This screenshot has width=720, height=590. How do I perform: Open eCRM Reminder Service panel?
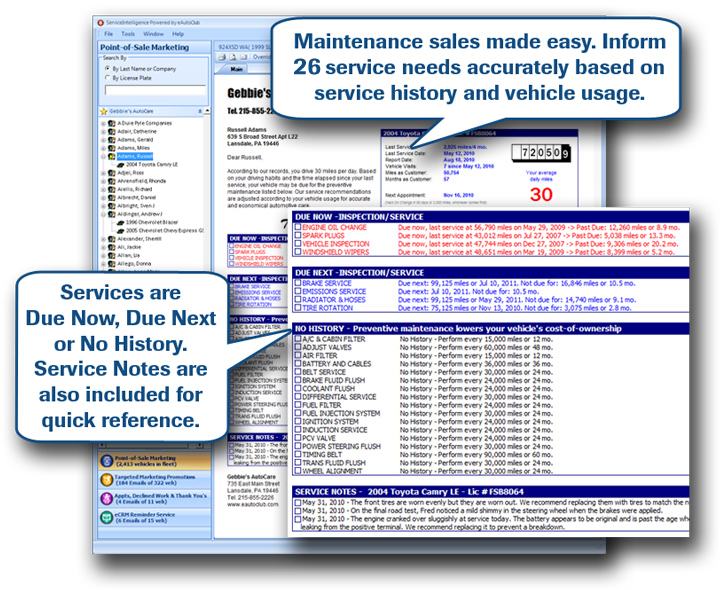tap(154, 517)
